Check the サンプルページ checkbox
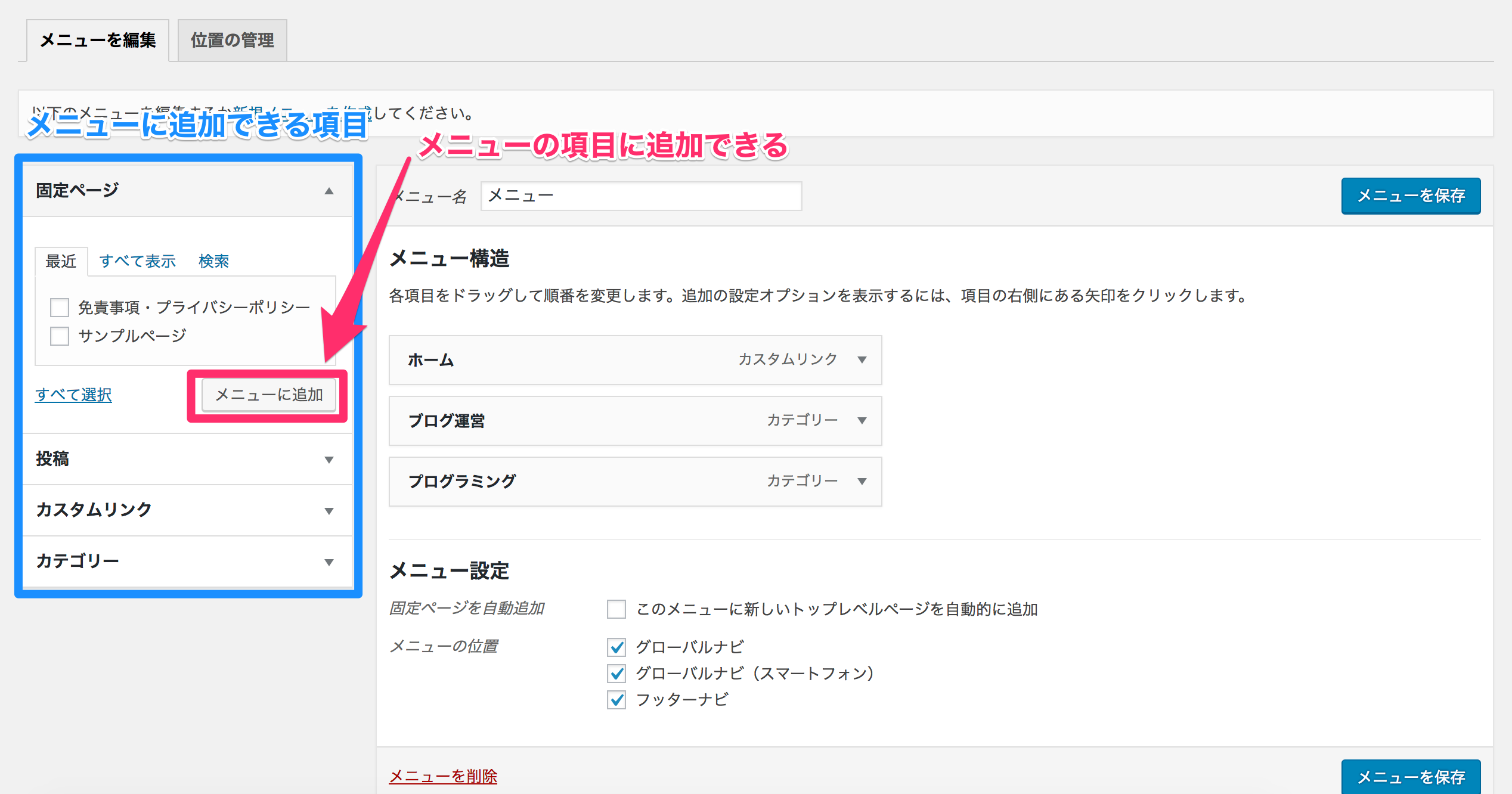This screenshot has height=794, width=1512. (60, 336)
